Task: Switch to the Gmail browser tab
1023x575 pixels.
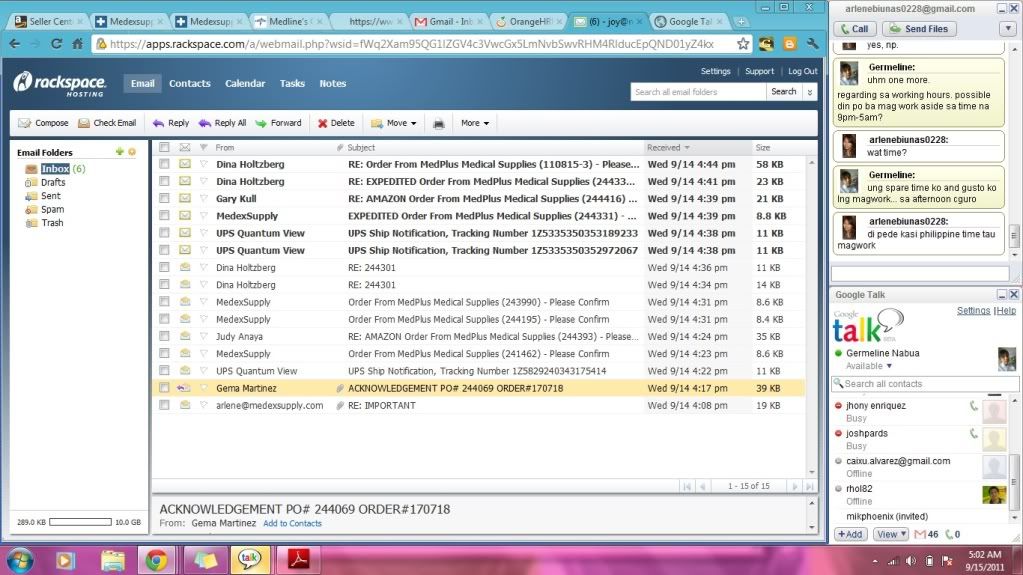Action: tap(450, 22)
